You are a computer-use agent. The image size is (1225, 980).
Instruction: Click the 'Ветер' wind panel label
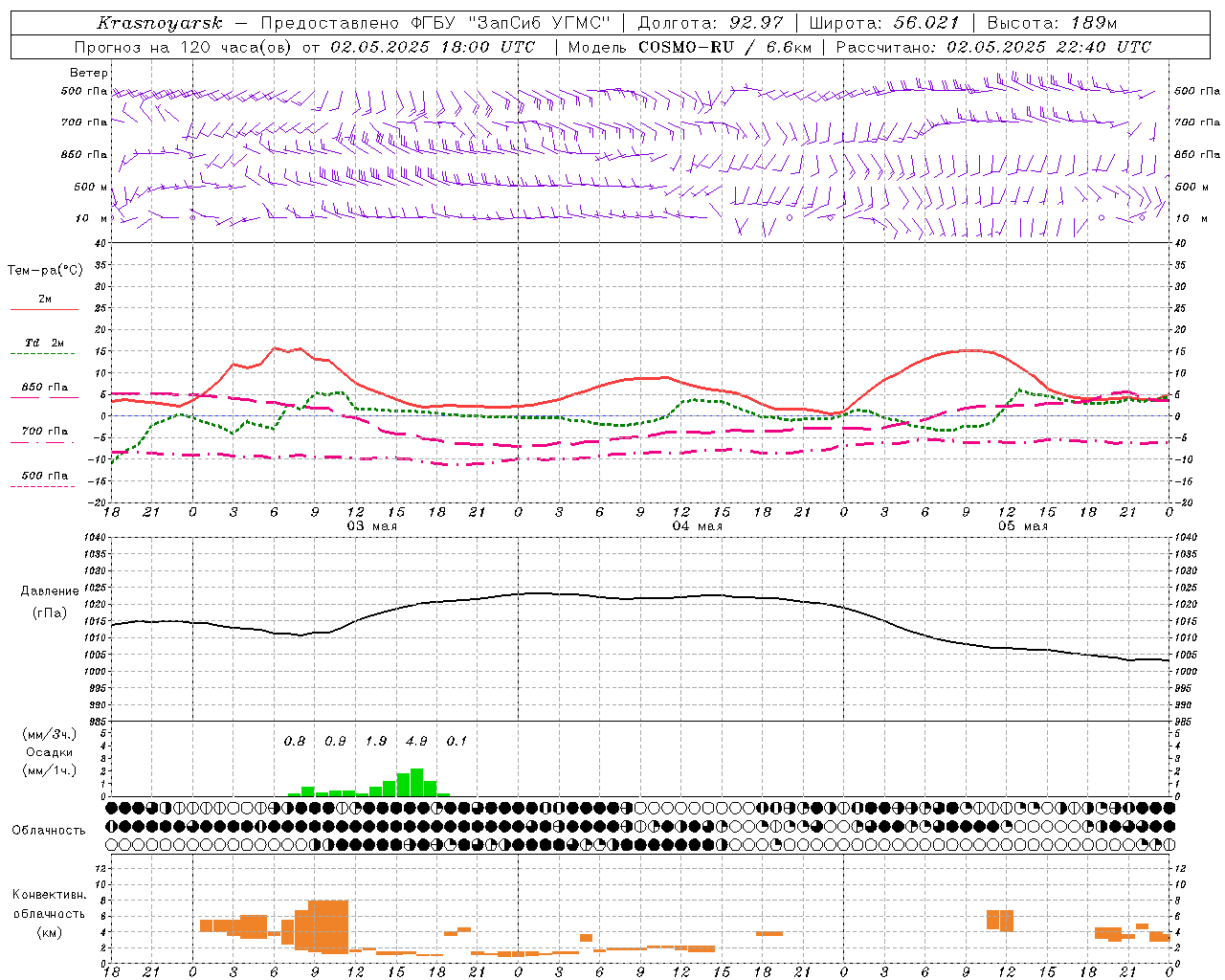pyautogui.click(x=89, y=73)
